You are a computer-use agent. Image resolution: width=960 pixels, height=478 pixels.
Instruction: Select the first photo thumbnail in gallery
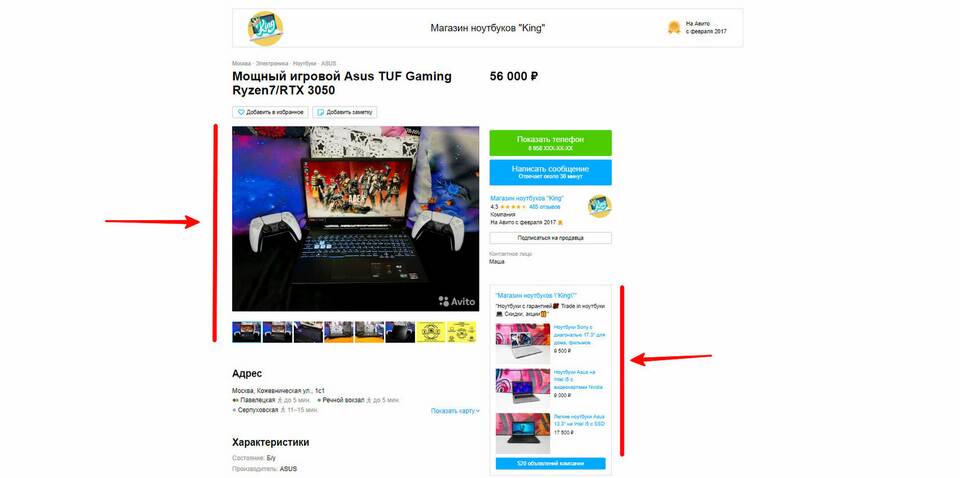click(246, 331)
